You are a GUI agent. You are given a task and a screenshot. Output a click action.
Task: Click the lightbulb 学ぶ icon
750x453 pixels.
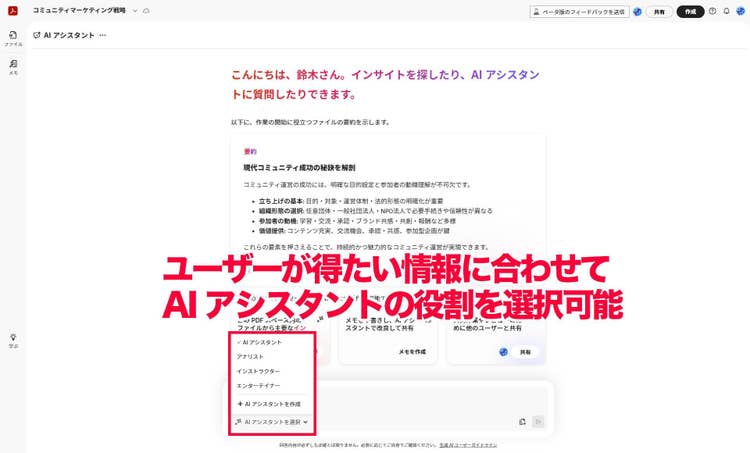13,339
